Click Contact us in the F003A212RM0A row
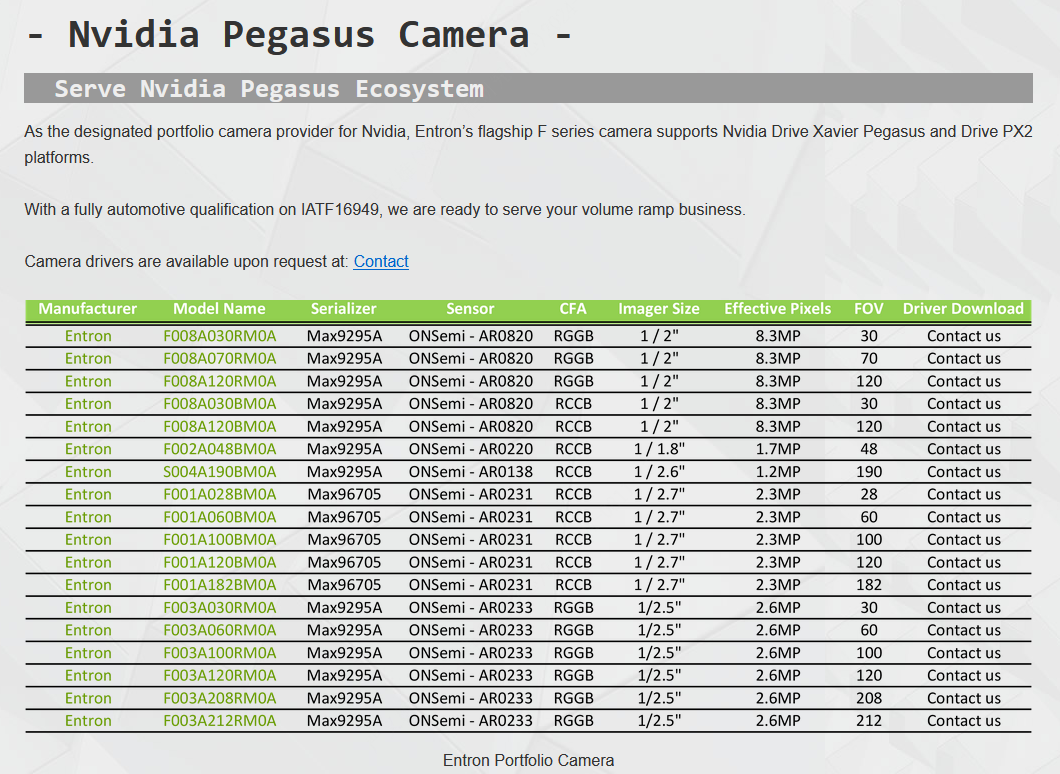Screen dimensions: 1060x774 tap(963, 721)
